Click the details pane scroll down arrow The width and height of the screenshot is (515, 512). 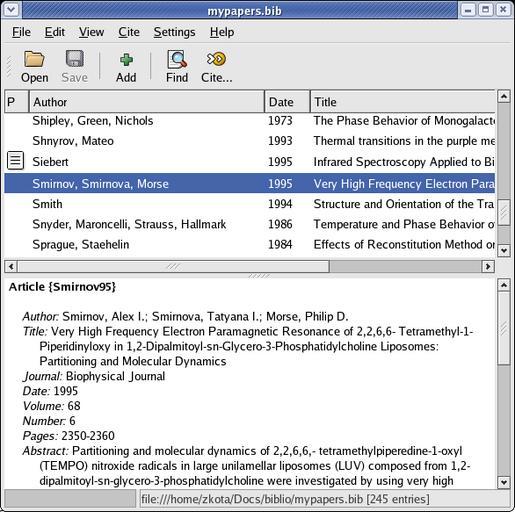(x=504, y=482)
